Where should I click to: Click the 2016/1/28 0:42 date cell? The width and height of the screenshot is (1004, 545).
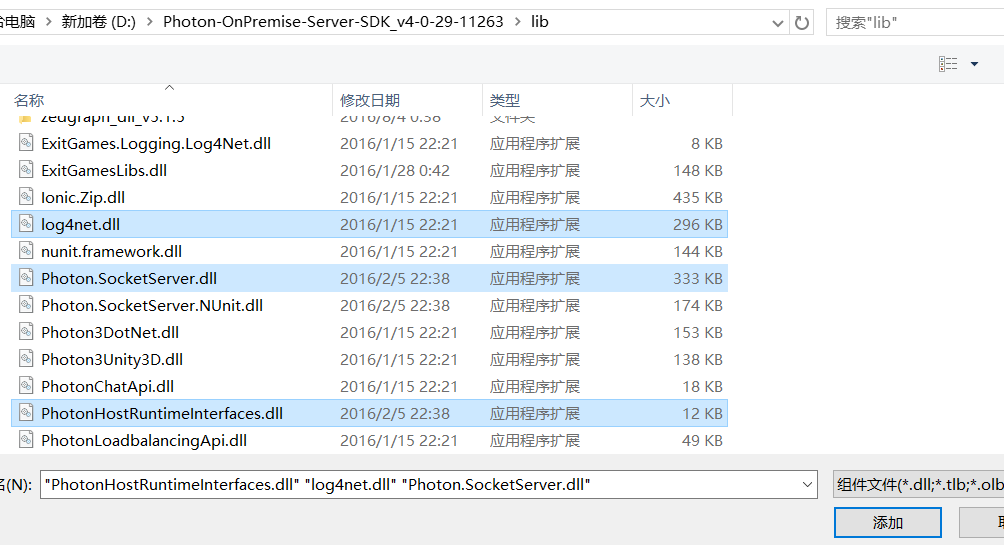point(394,170)
